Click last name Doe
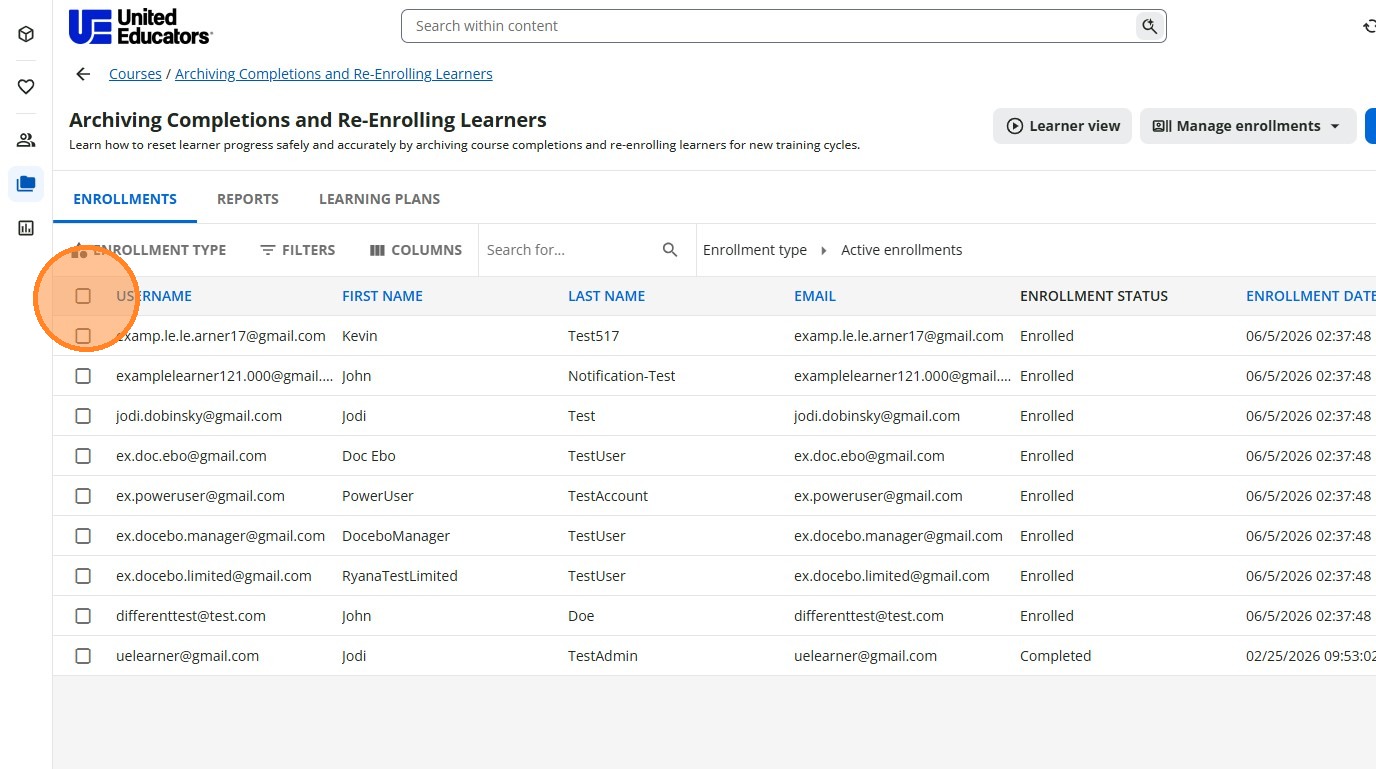1376x769 pixels. (x=581, y=616)
